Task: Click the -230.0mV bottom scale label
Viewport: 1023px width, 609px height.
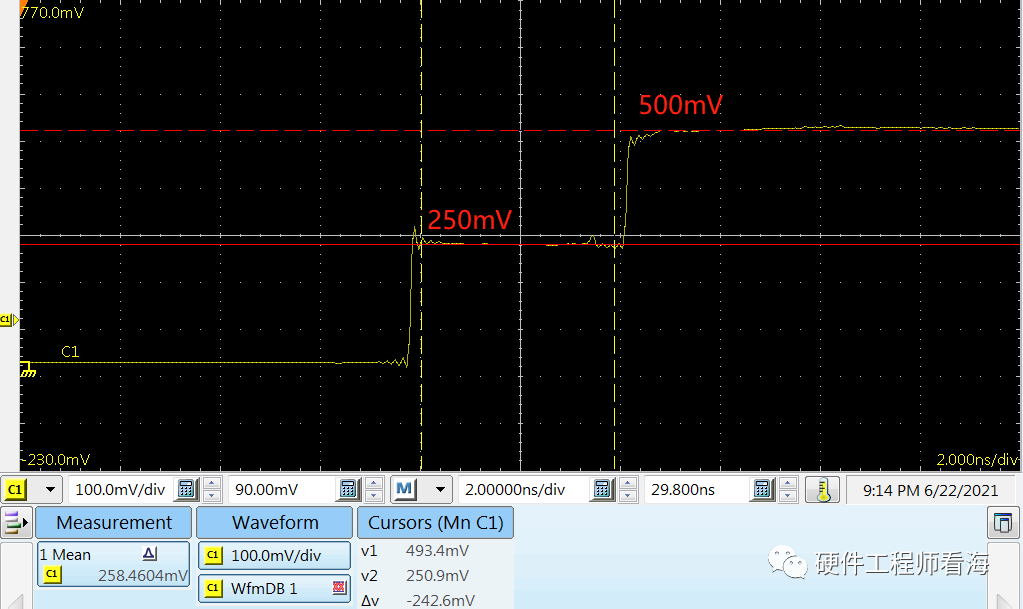Action: click(56, 460)
